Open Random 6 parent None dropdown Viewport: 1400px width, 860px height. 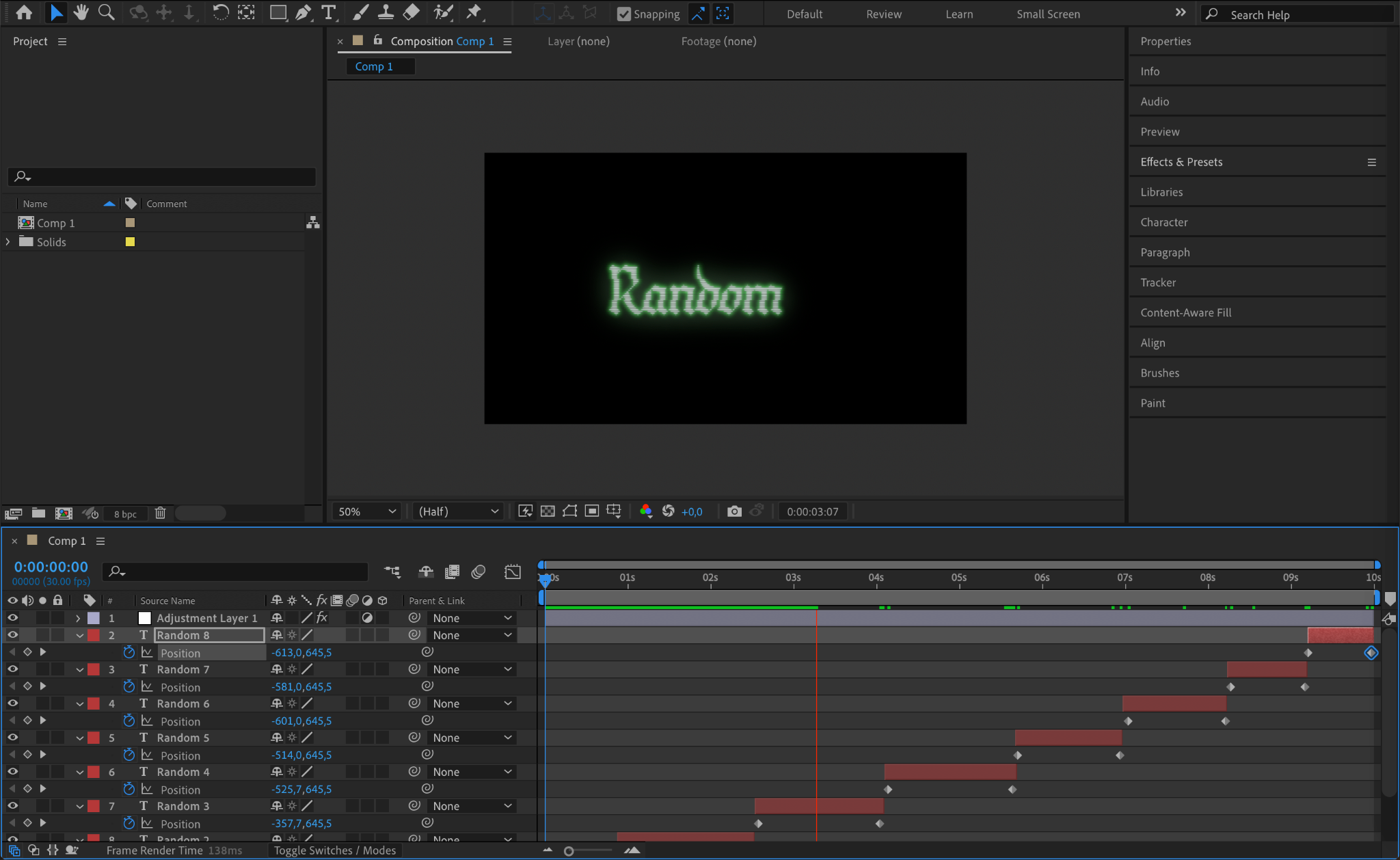(x=472, y=703)
